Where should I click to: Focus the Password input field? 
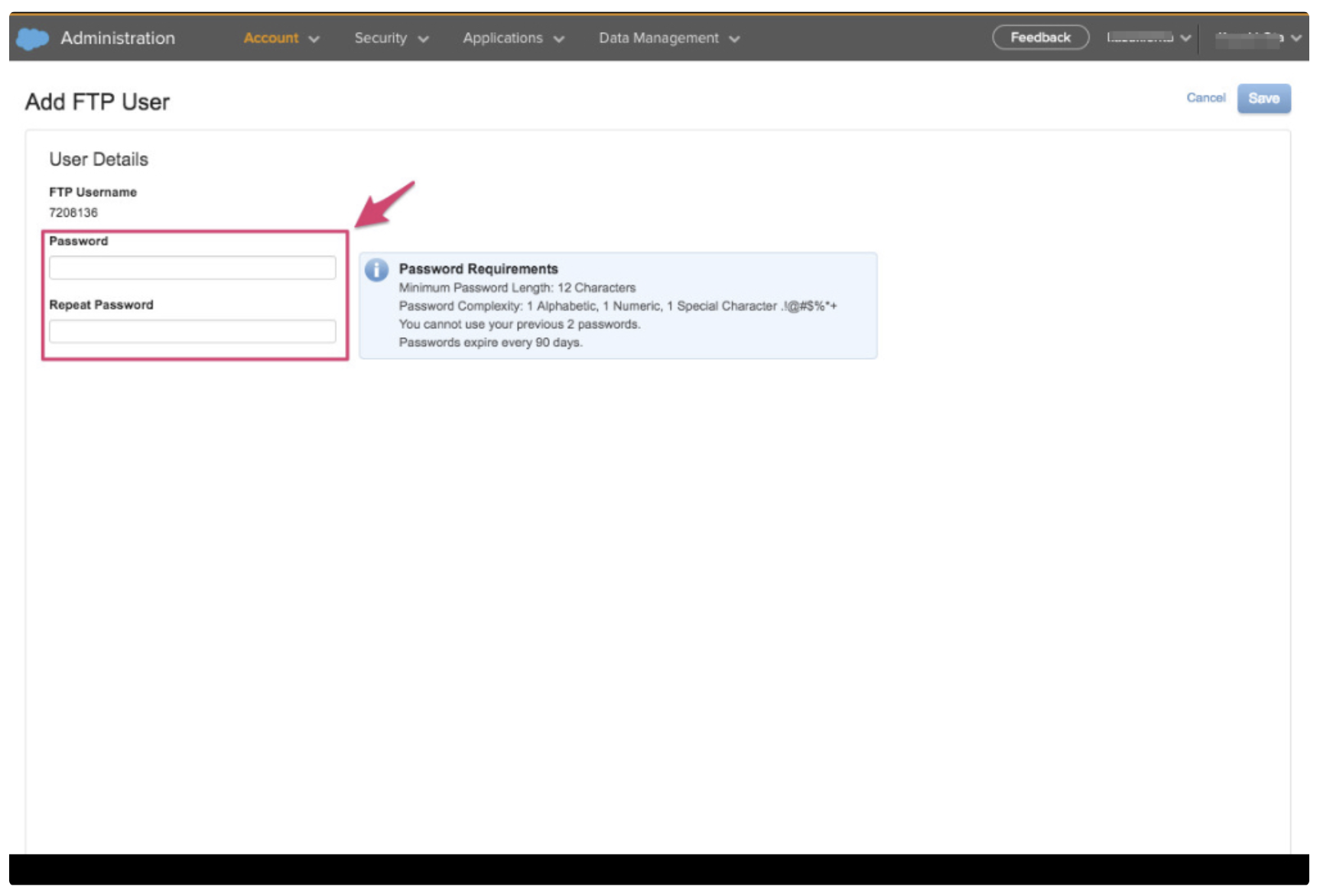[192, 268]
